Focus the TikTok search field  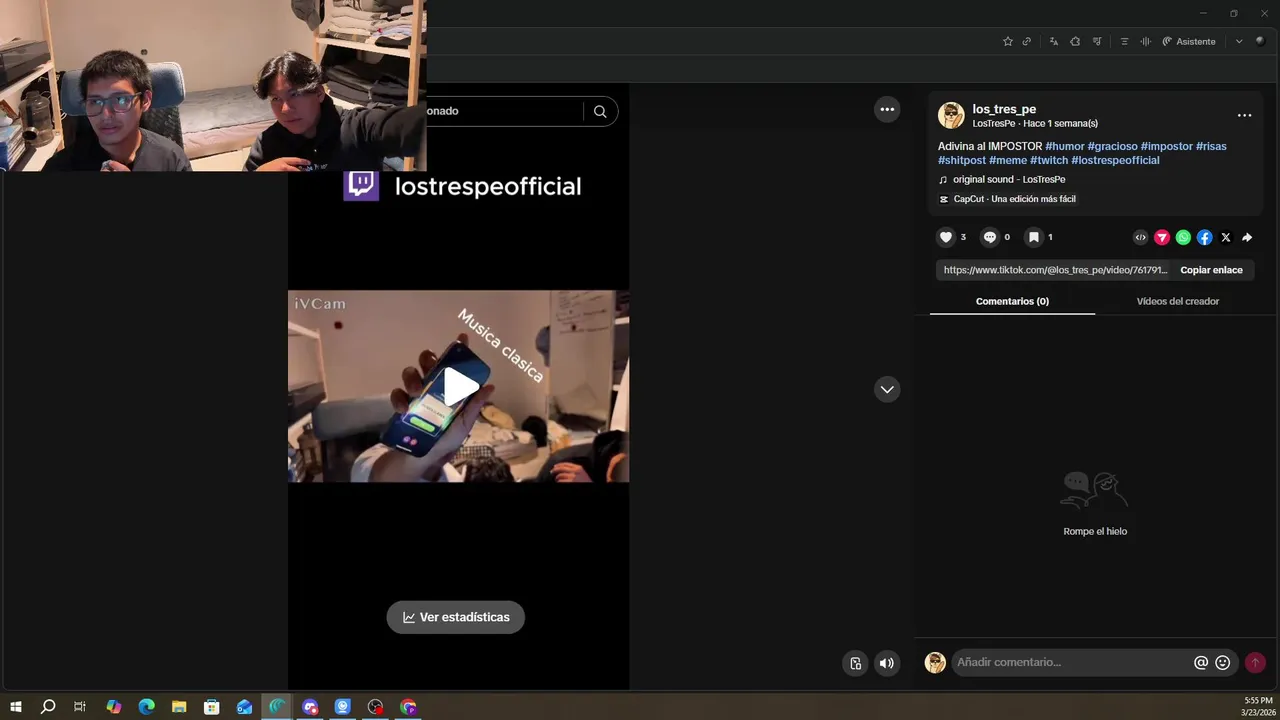[x=504, y=111]
